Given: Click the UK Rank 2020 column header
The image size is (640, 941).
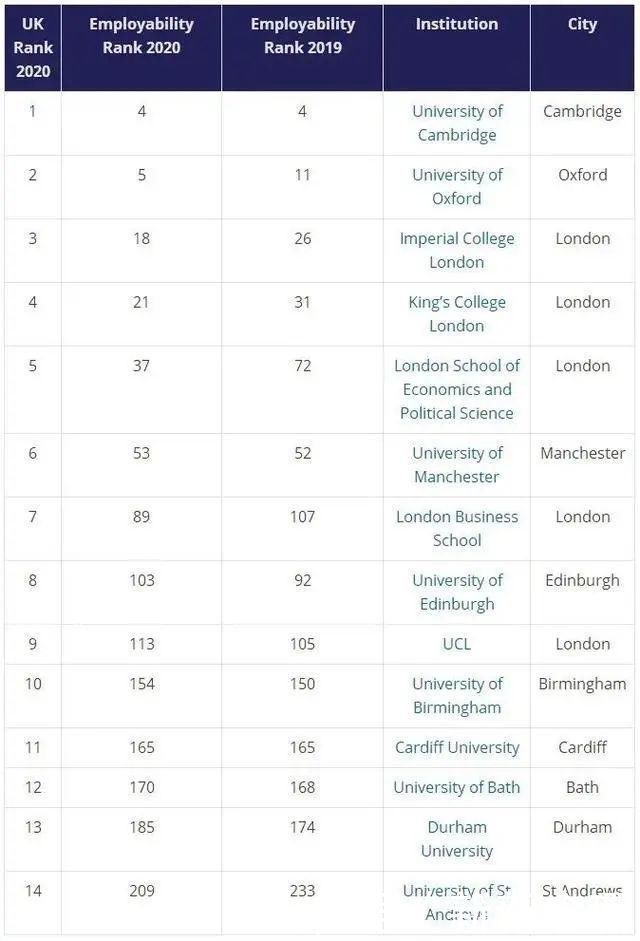Looking at the screenshot, I should (x=33, y=48).
